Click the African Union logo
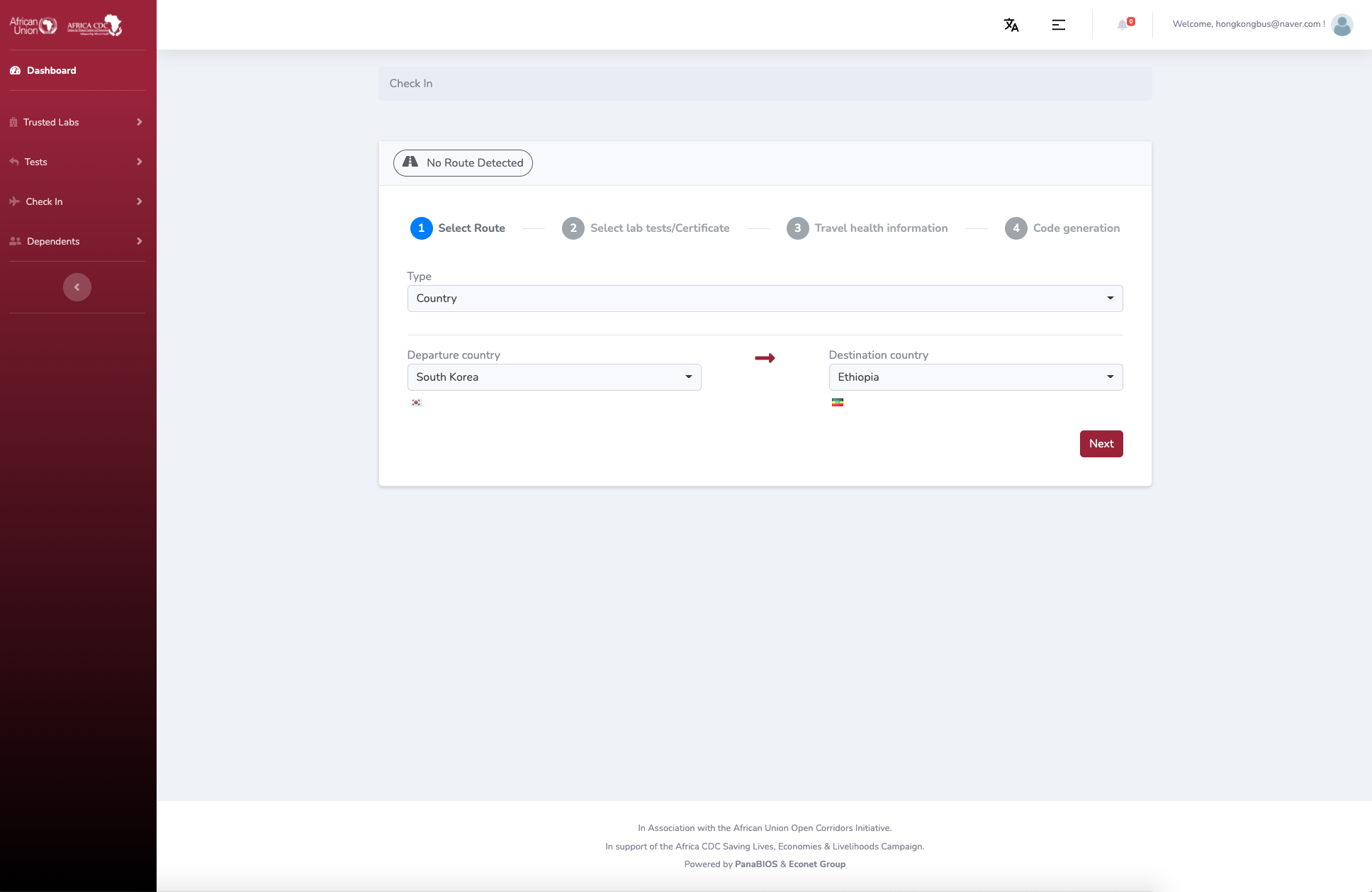The height and width of the screenshot is (892, 1372). click(33, 26)
